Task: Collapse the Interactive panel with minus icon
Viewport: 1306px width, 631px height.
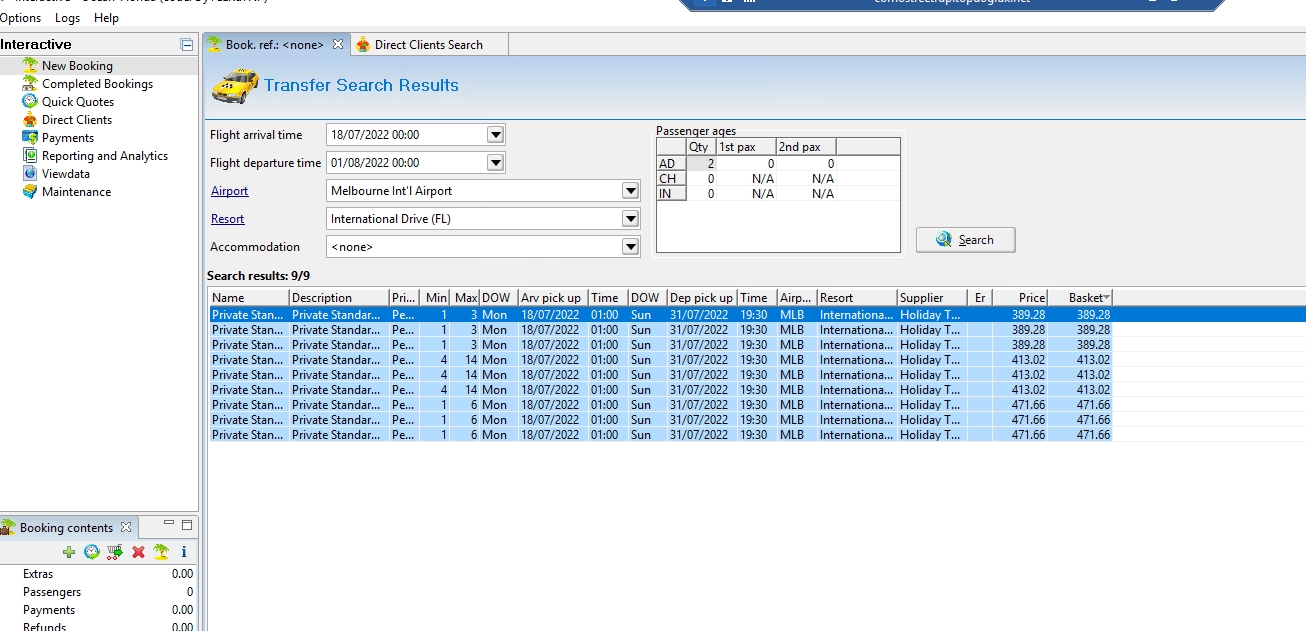Action: tap(186, 45)
